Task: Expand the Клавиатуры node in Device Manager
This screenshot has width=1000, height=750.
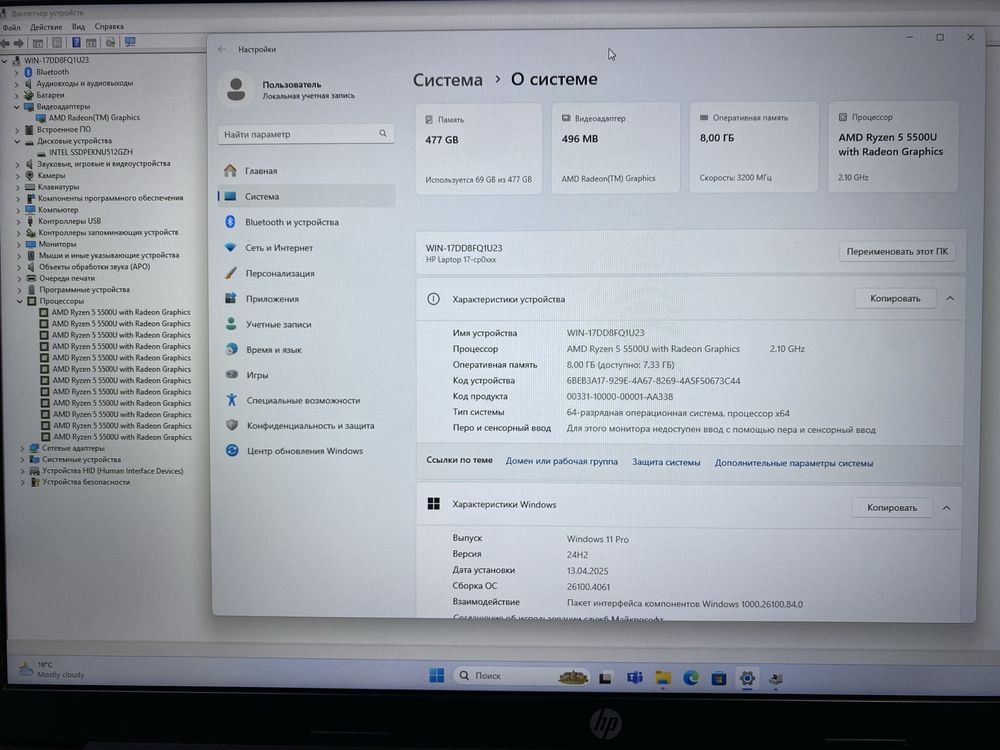Action: 18,188
